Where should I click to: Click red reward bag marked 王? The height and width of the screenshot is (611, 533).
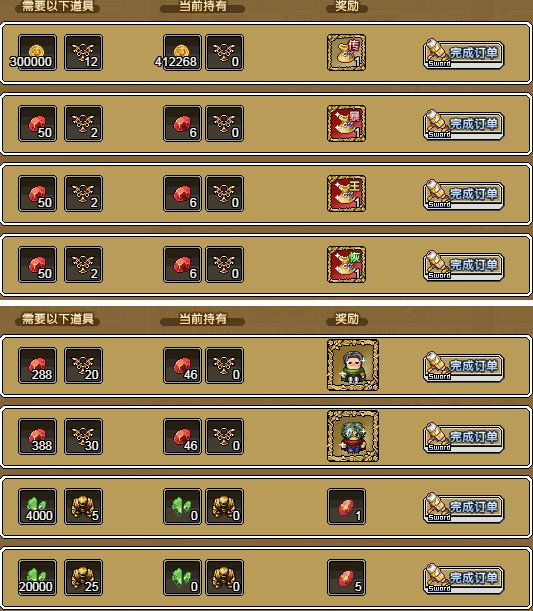tap(346, 194)
